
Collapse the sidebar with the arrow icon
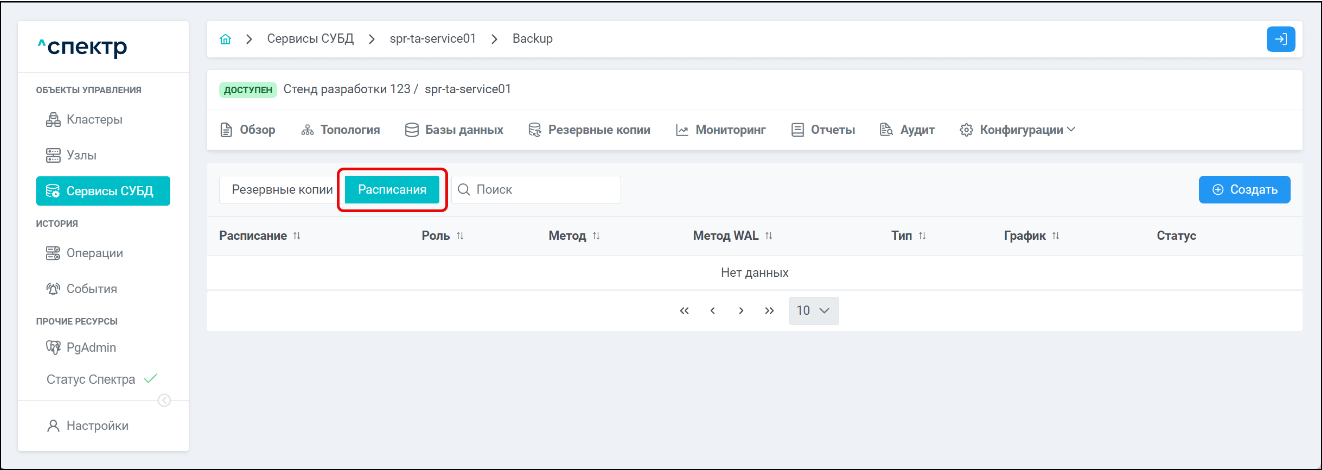click(x=165, y=401)
